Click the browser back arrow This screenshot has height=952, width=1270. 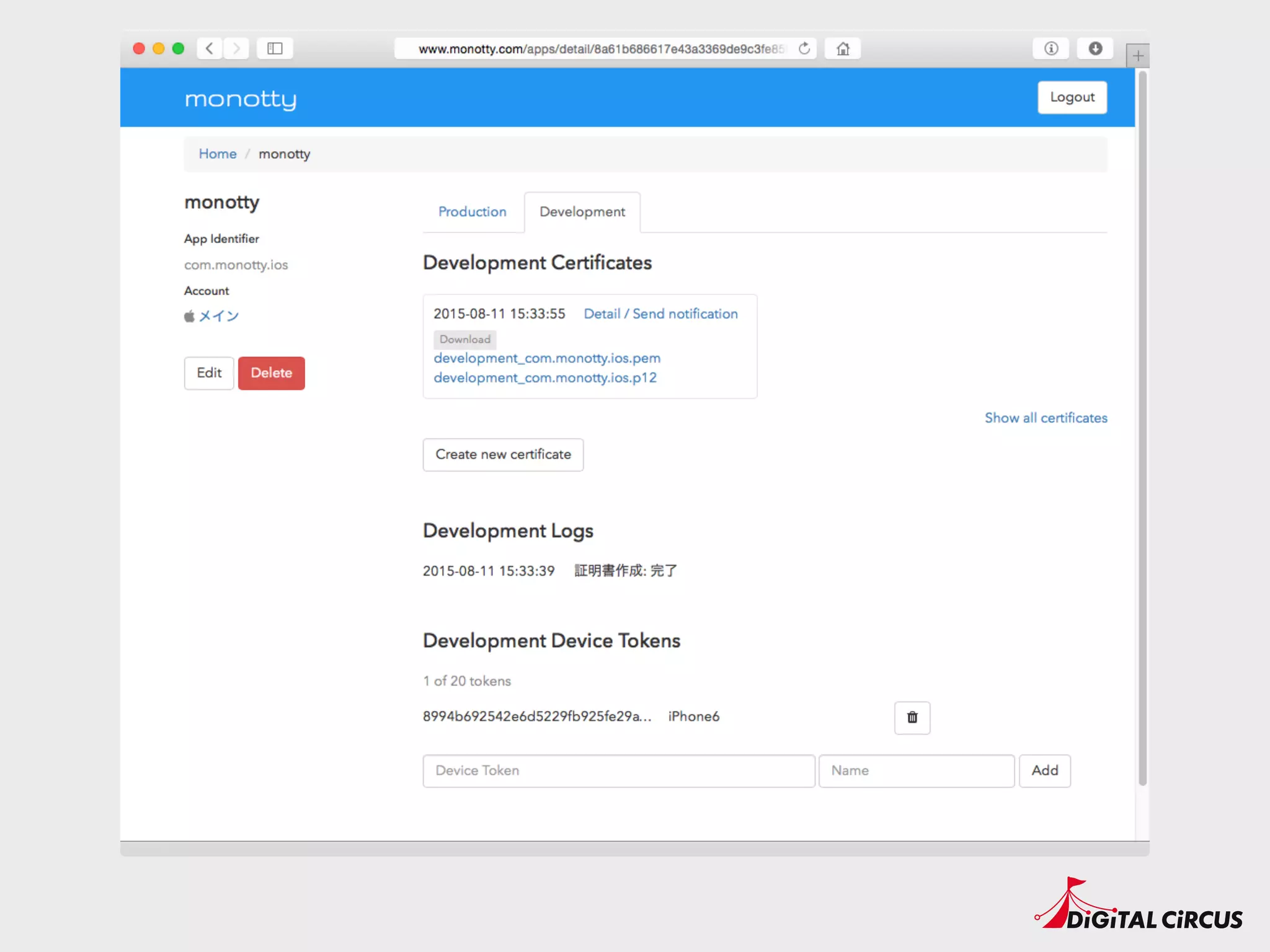pyautogui.click(x=210, y=48)
